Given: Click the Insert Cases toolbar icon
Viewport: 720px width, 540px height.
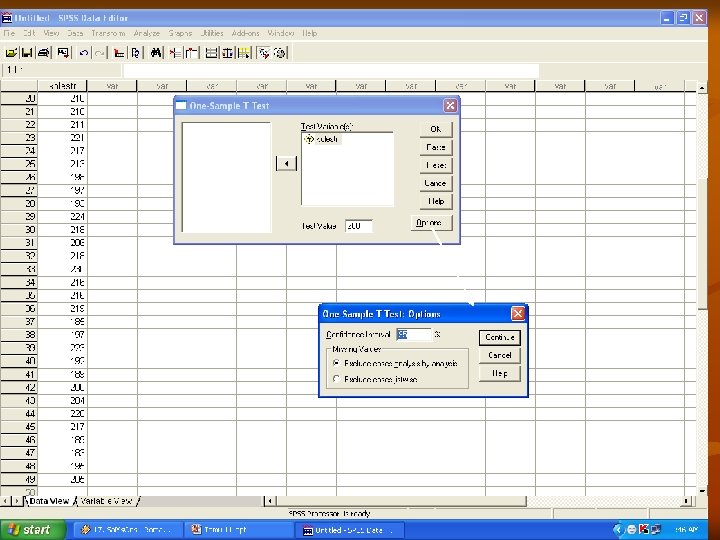Looking at the screenshot, I should (175, 53).
